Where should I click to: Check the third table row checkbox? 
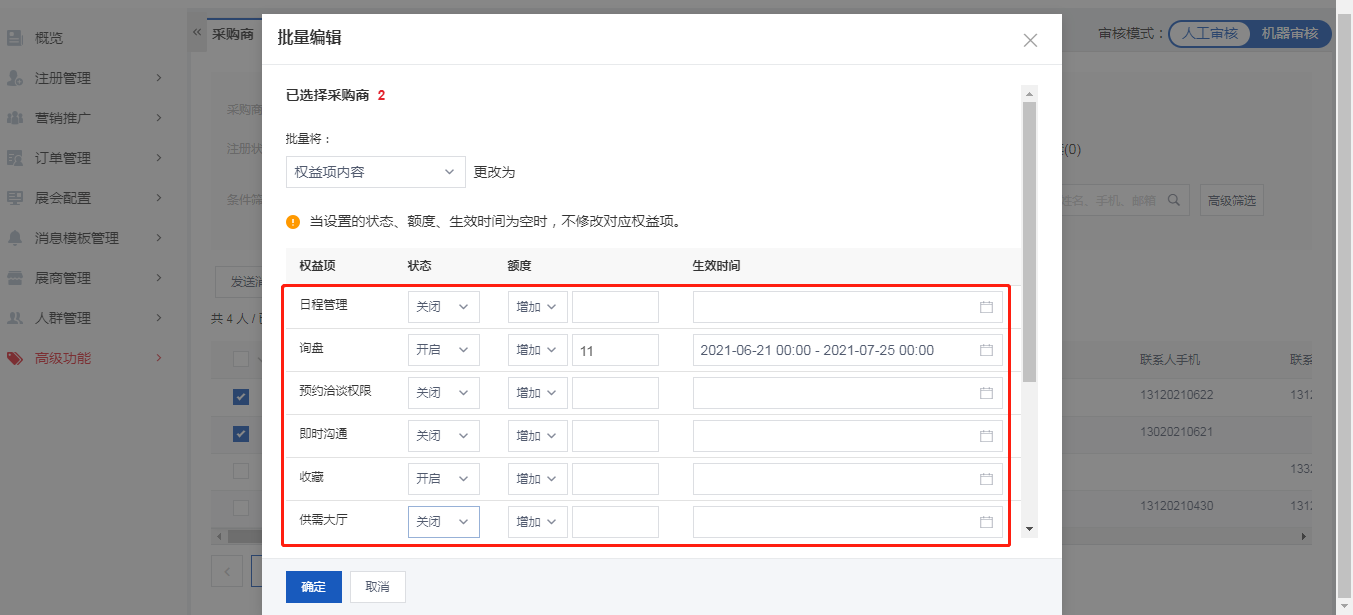pos(241,470)
